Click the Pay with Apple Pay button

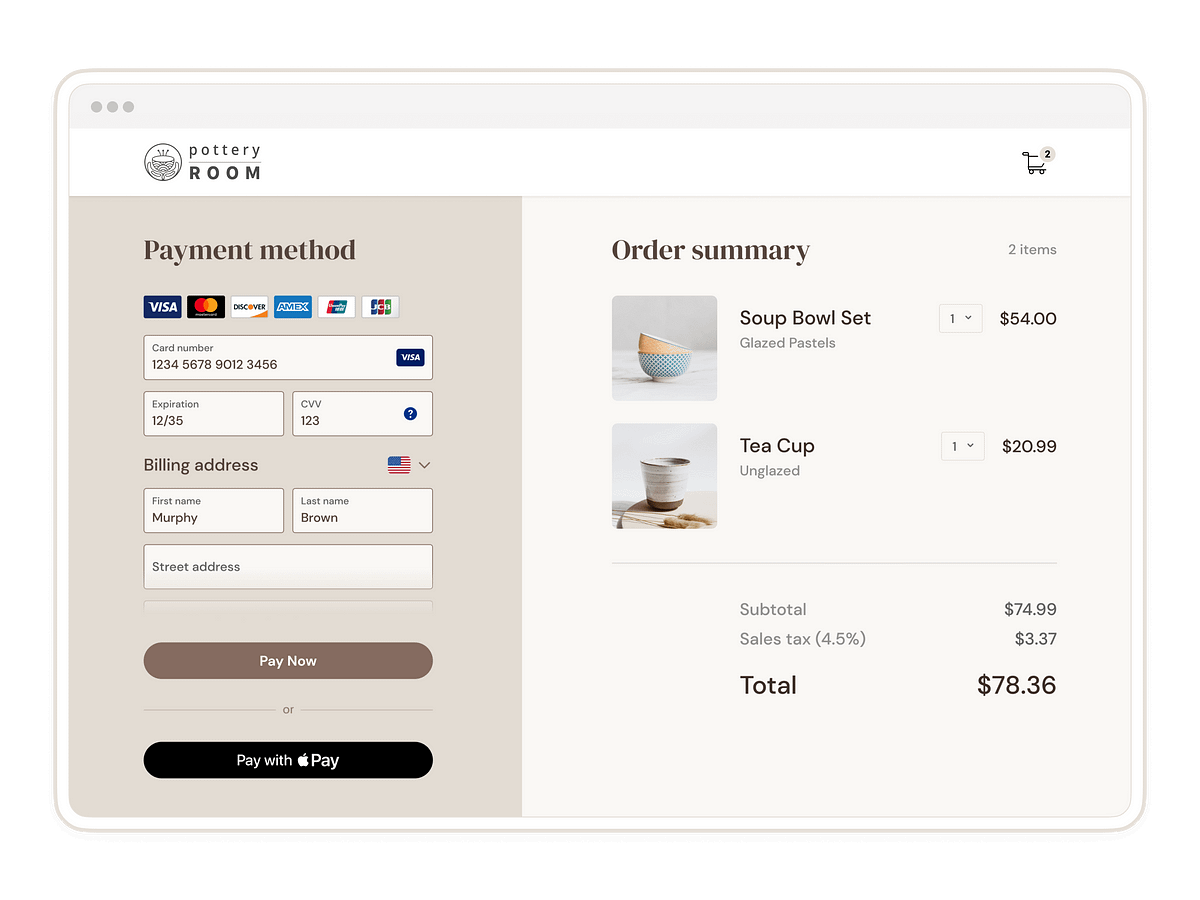tap(288, 760)
